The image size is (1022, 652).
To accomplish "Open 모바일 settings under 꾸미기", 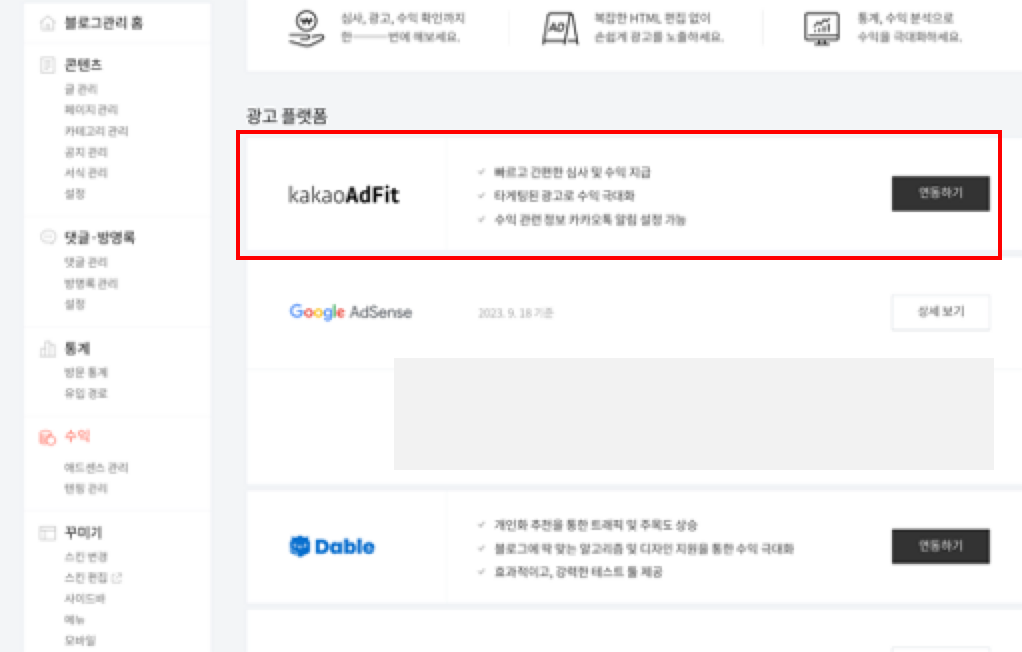I will (x=80, y=640).
